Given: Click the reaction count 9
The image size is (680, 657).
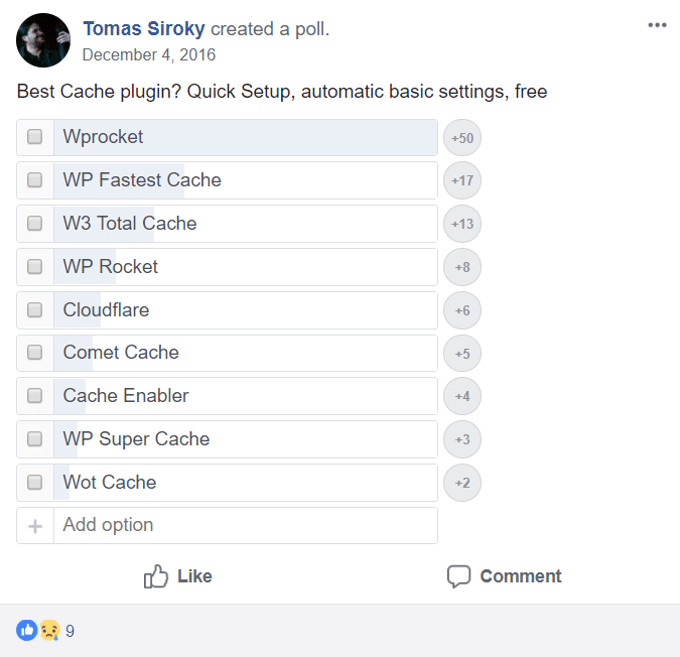Looking at the screenshot, I should coord(70,631).
